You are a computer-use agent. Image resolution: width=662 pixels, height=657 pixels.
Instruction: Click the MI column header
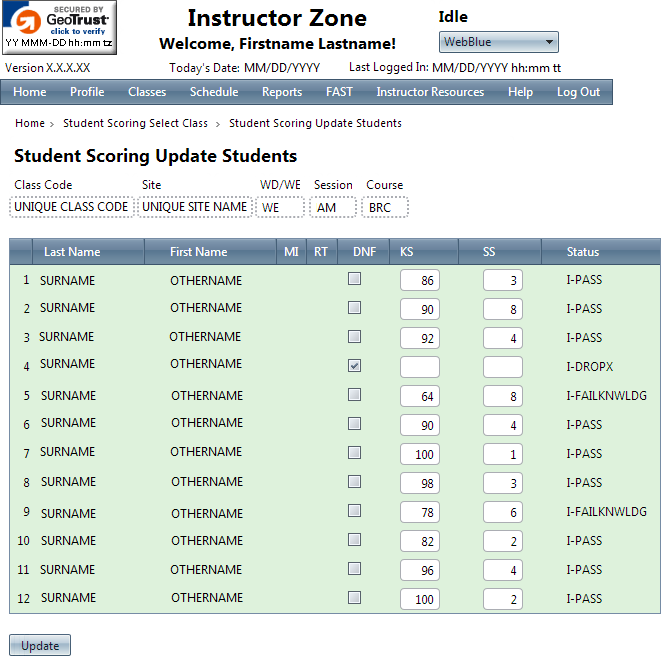[291, 252]
